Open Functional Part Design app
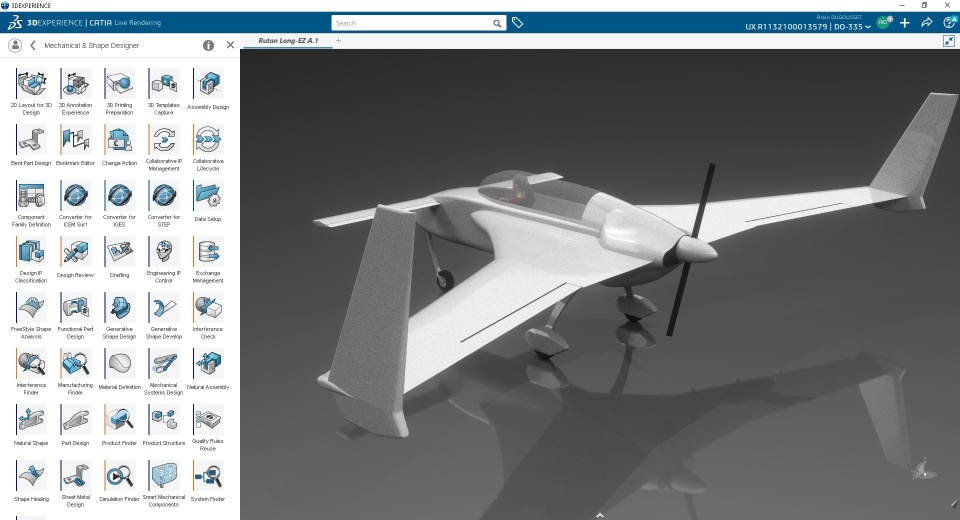The height and width of the screenshot is (520, 960). pos(75,308)
